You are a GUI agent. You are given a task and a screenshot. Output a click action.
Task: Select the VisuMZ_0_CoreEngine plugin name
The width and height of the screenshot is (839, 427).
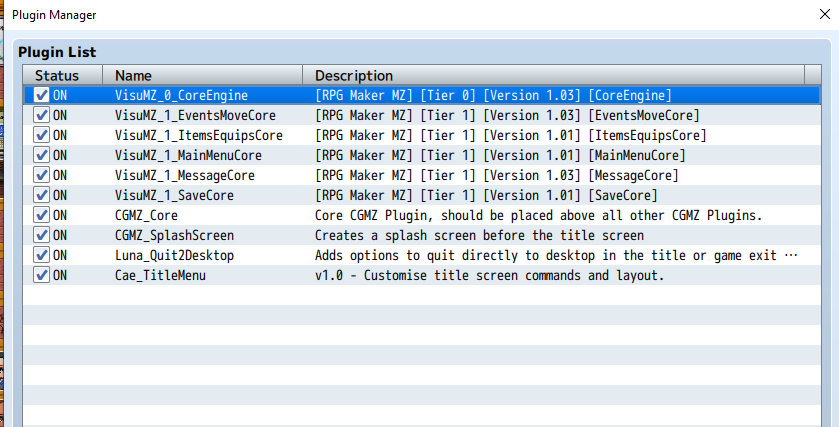(x=181, y=95)
